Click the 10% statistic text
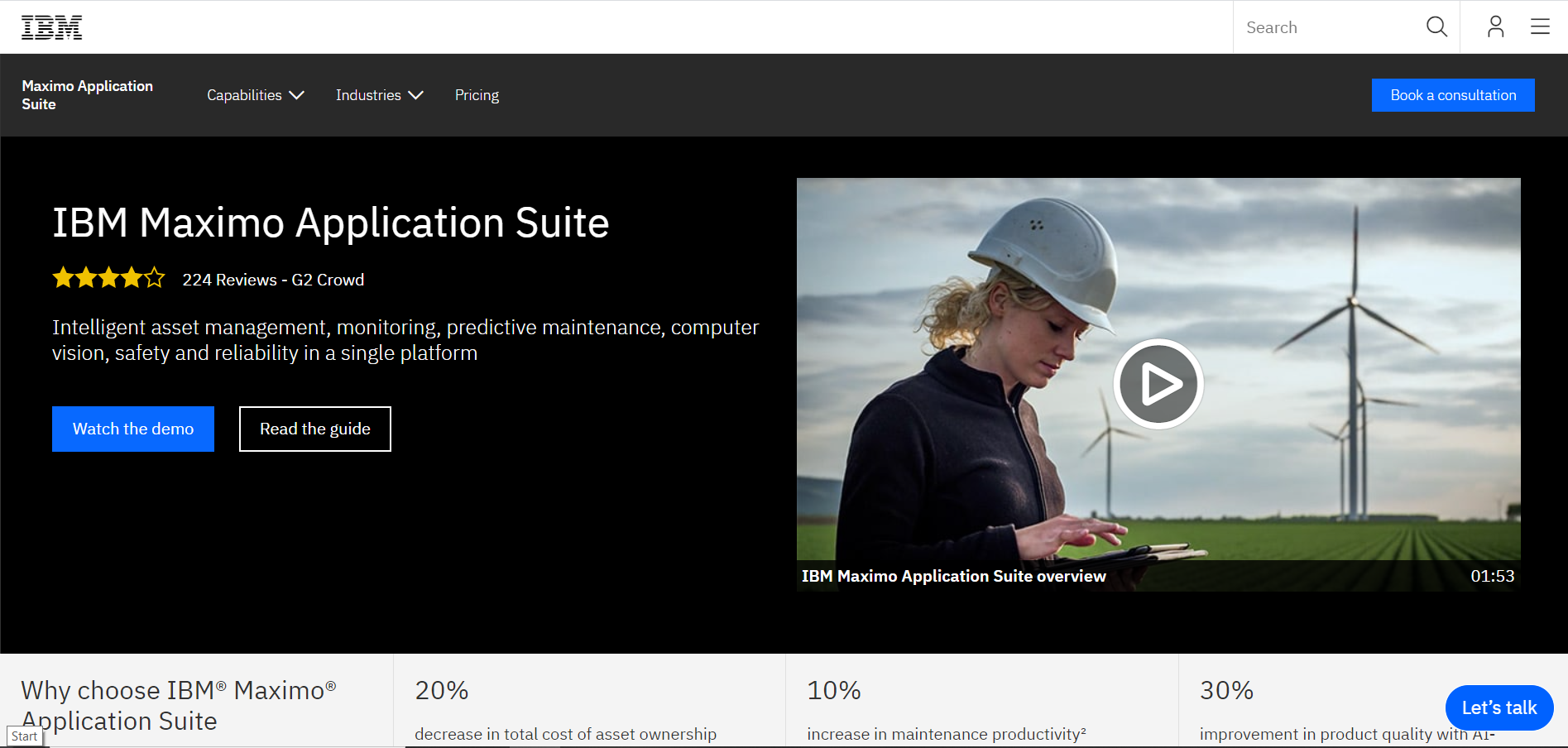This screenshot has width=1568, height=748. click(834, 690)
